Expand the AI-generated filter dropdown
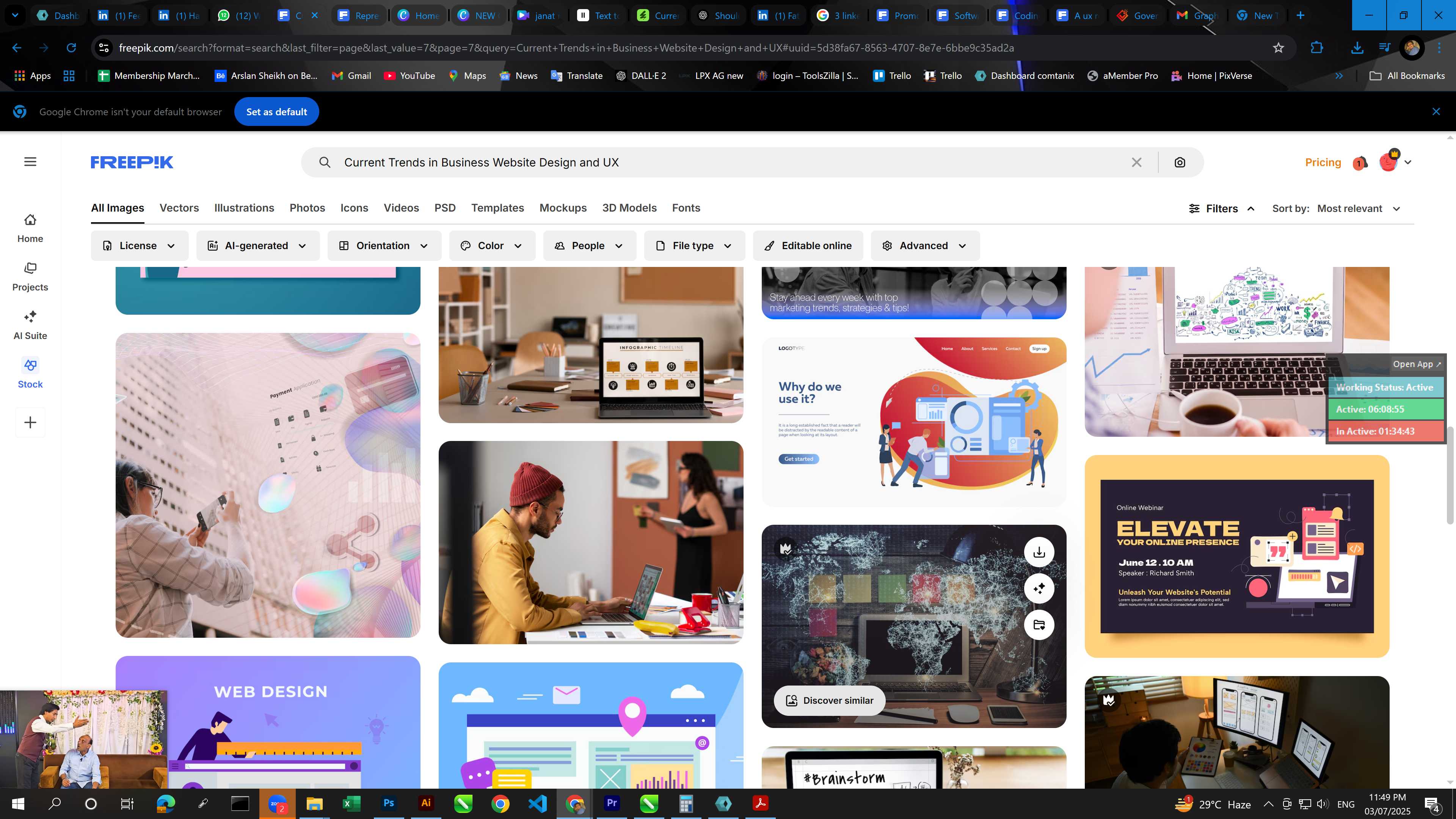The image size is (1456, 819). coord(258,245)
